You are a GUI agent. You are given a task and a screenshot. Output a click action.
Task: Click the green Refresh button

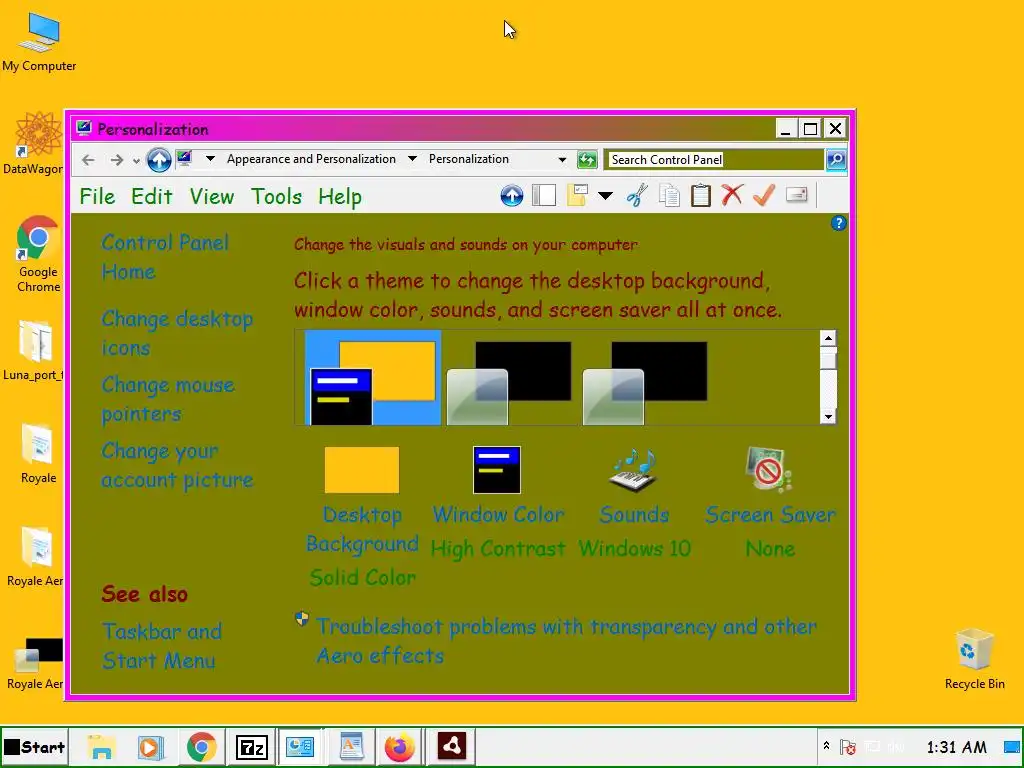pyautogui.click(x=587, y=159)
